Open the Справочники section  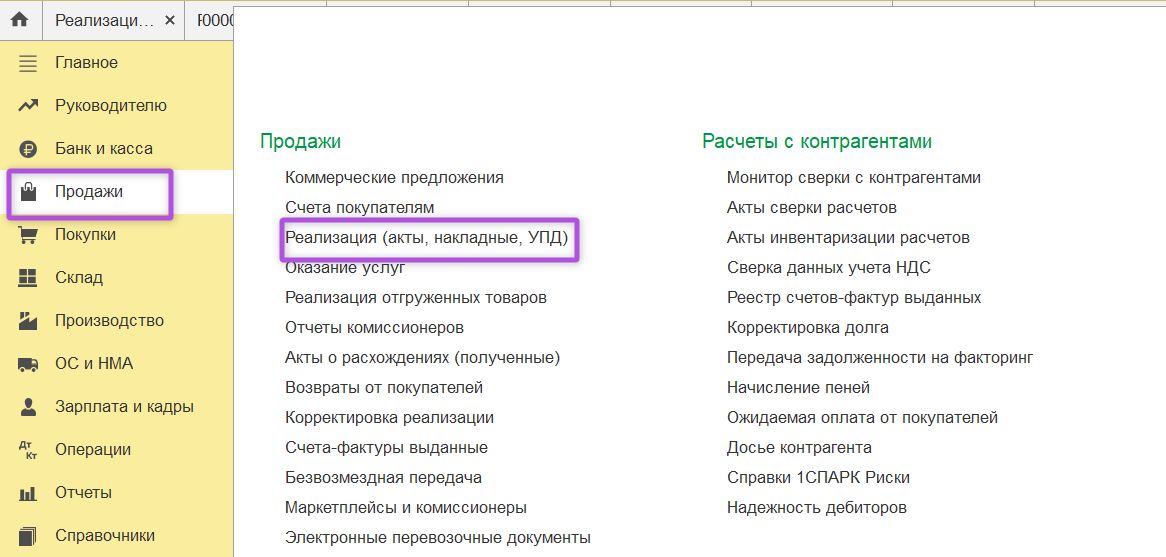(x=105, y=536)
